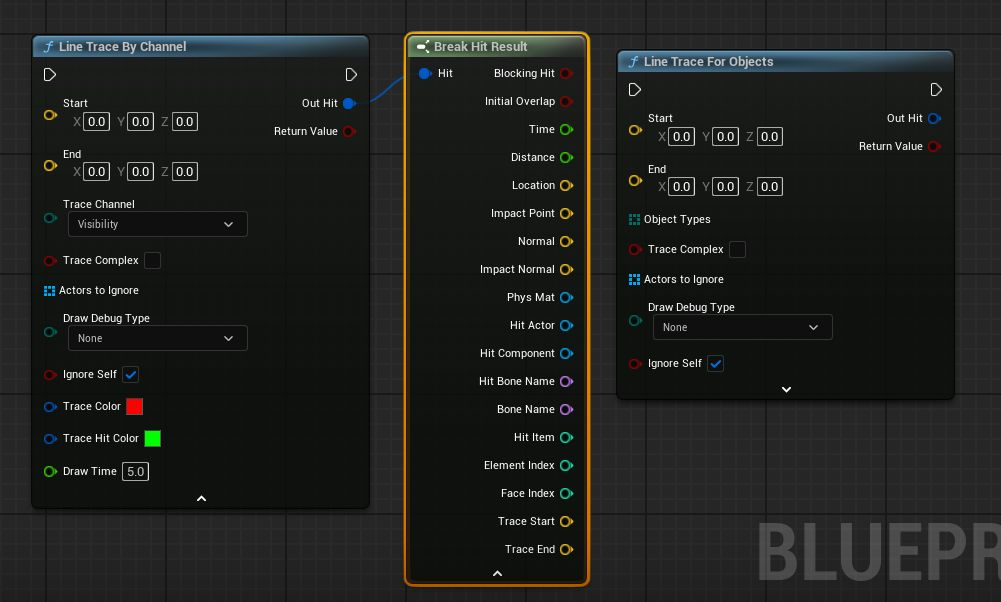Click Line Trace By Channel output execution pin
Screen dimensions: 1001x602
(351, 75)
